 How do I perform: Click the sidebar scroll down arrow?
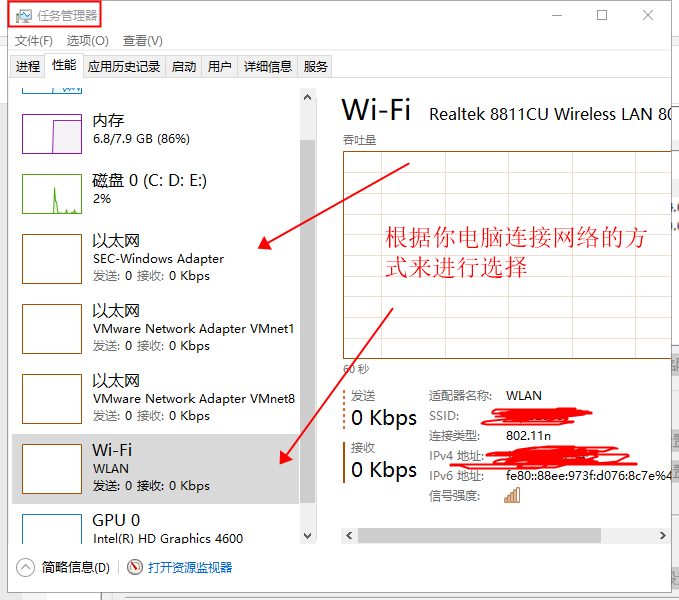[x=307, y=536]
